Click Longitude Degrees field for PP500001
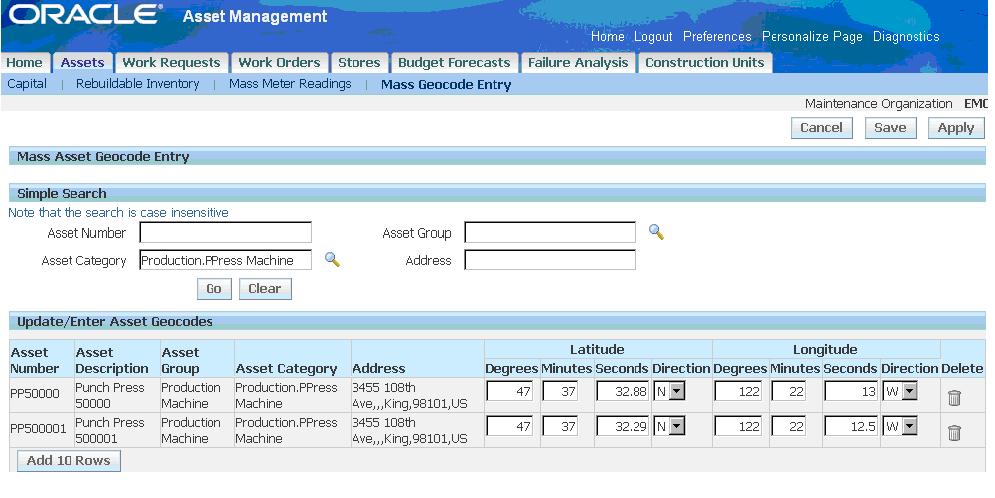 click(x=739, y=426)
